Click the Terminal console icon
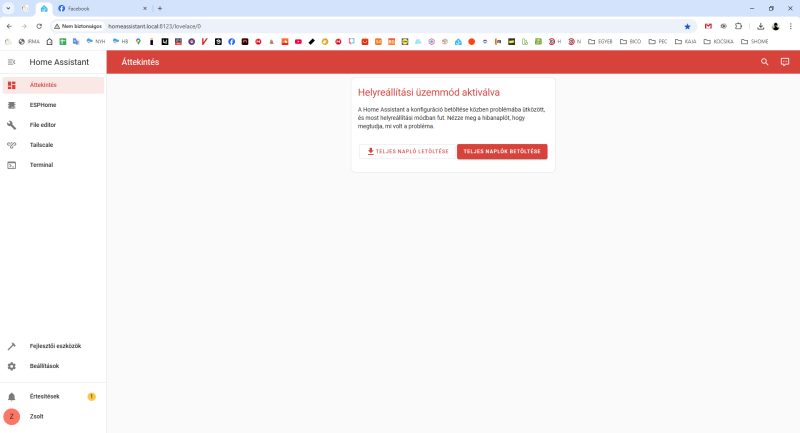 (x=12, y=165)
